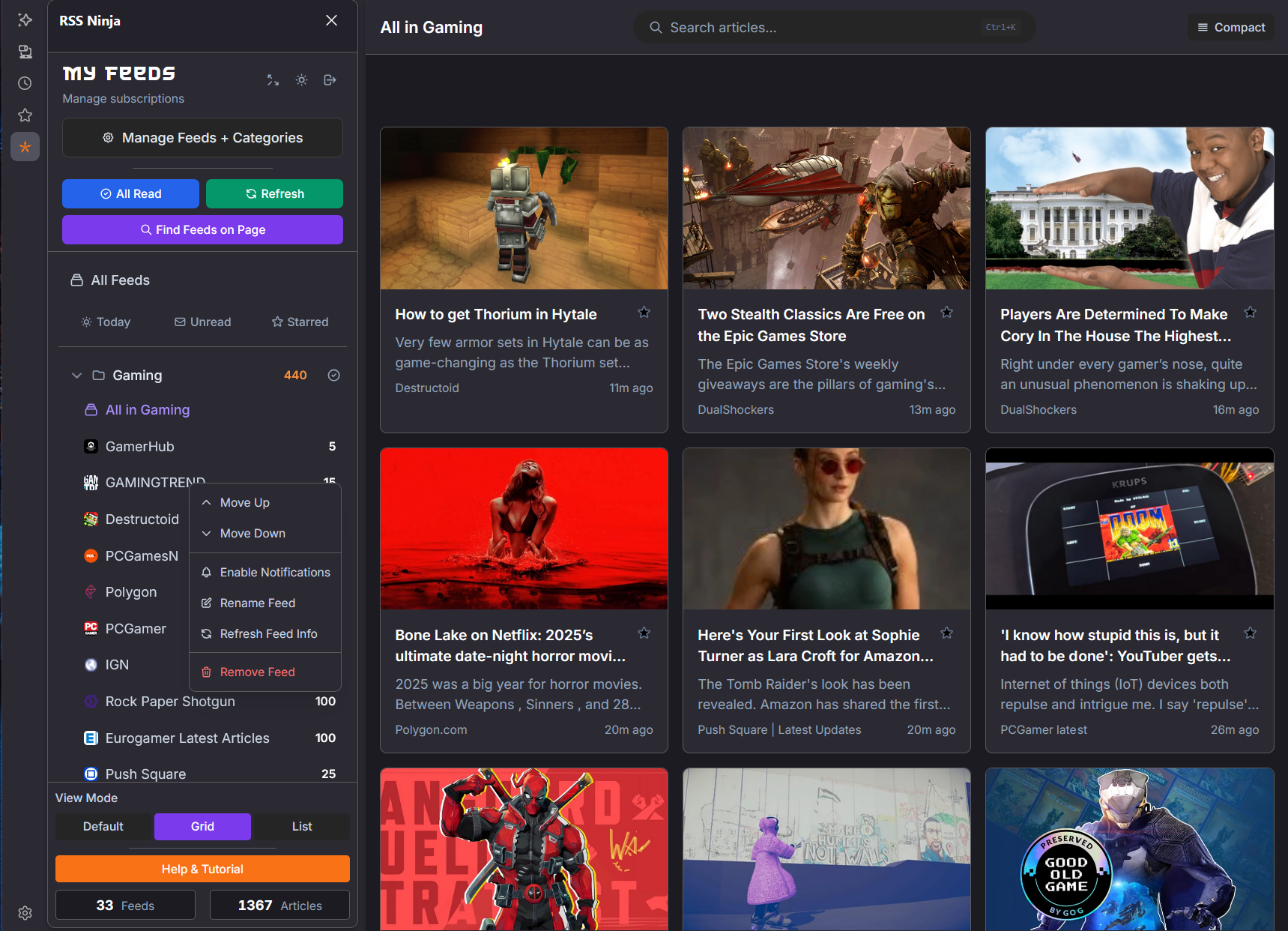Screen dimensions: 1288x931
Task: Open the light theme toggle sun icon
Action: 301,79
